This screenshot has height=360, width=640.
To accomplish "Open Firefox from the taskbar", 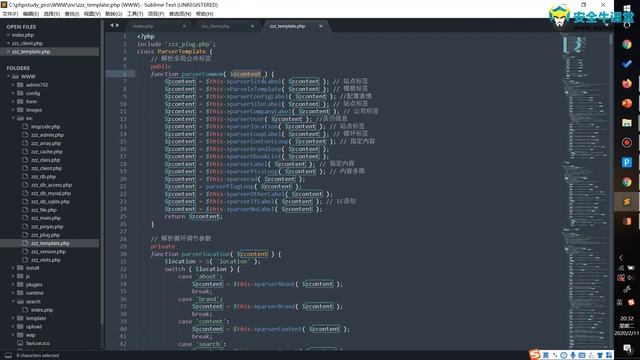I will coord(627,83).
